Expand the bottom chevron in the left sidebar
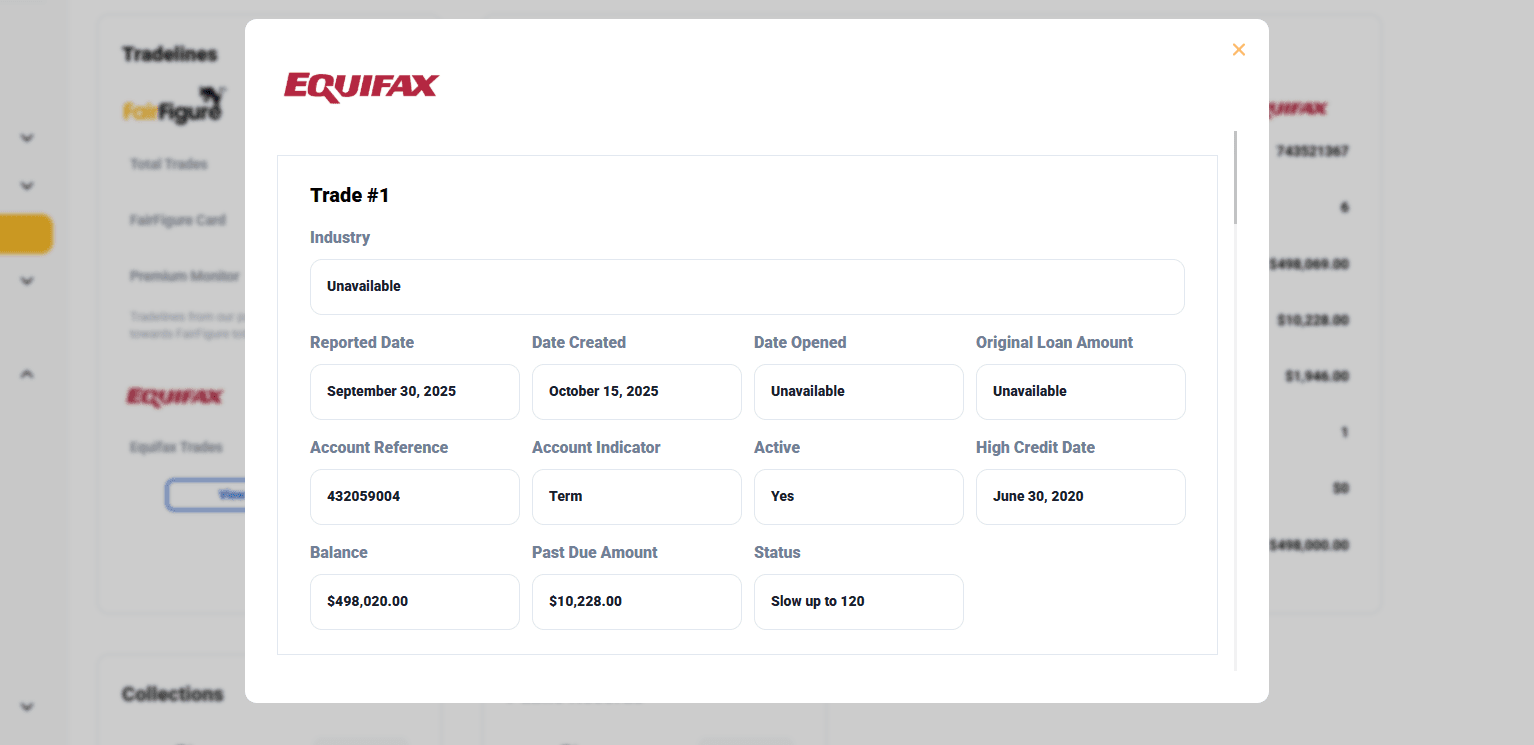The image size is (1534, 745). point(27,707)
